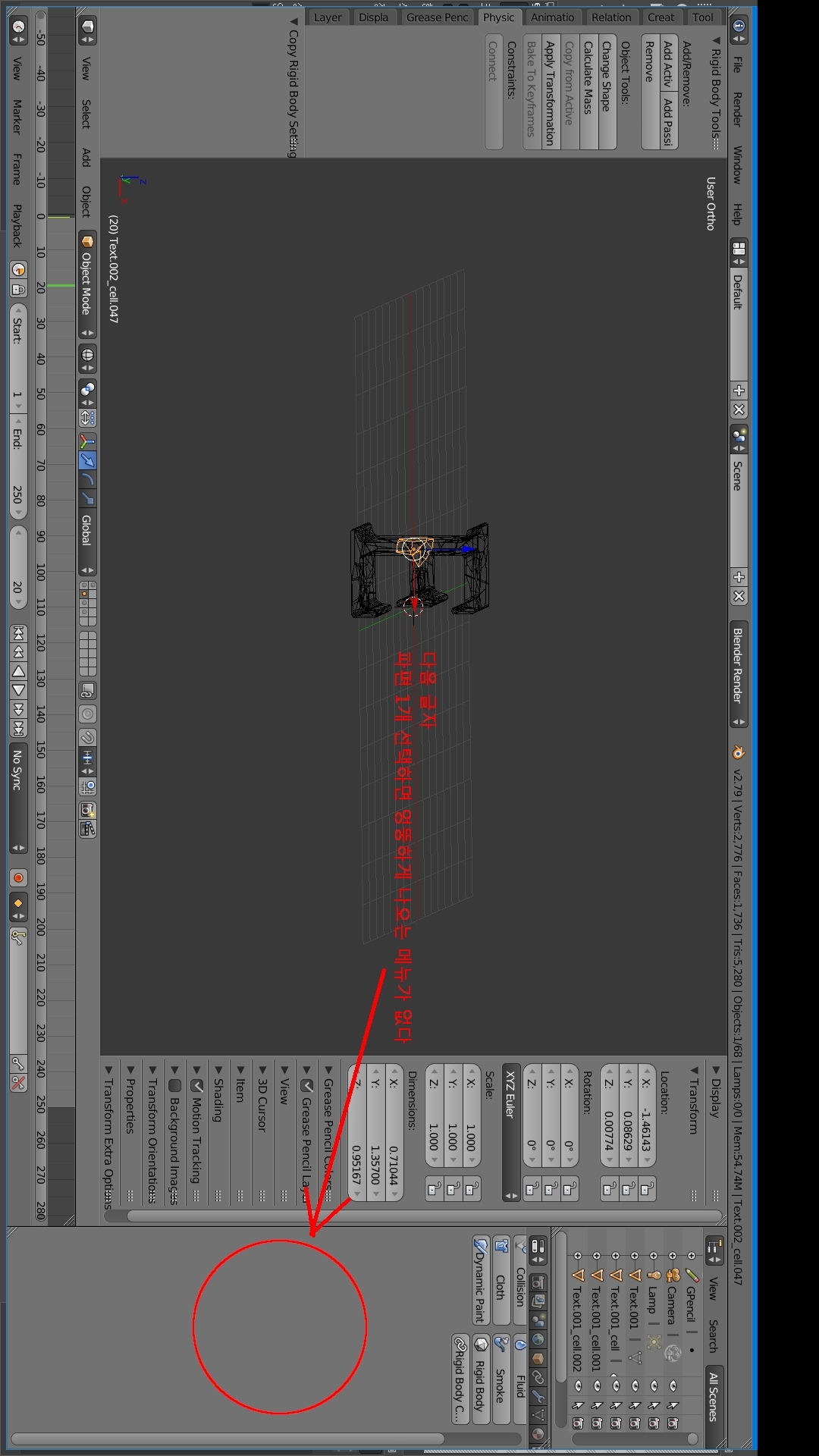Toggle the 3D manipulator widget icon
Viewport: 819px width, 1456px height.
[x=87, y=441]
